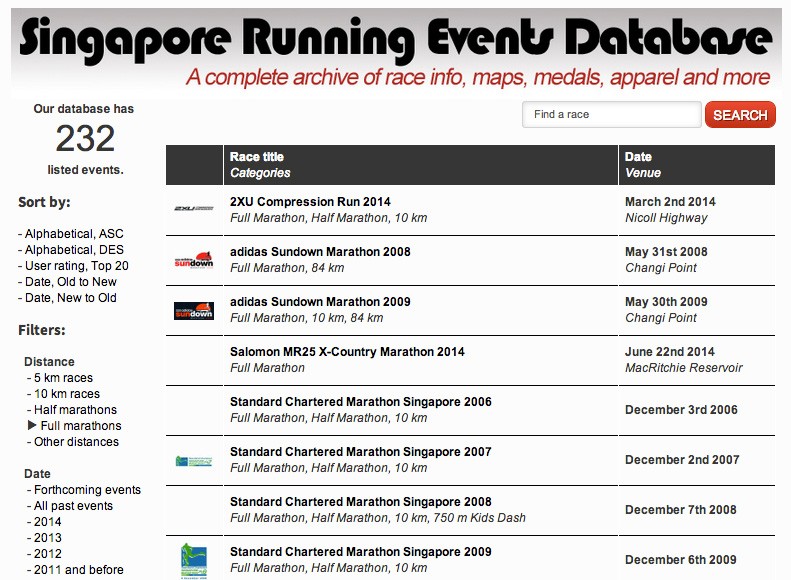The image size is (791, 580).
Task: Open adidas Sundown Marathon 2009 race
Action: (320, 302)
